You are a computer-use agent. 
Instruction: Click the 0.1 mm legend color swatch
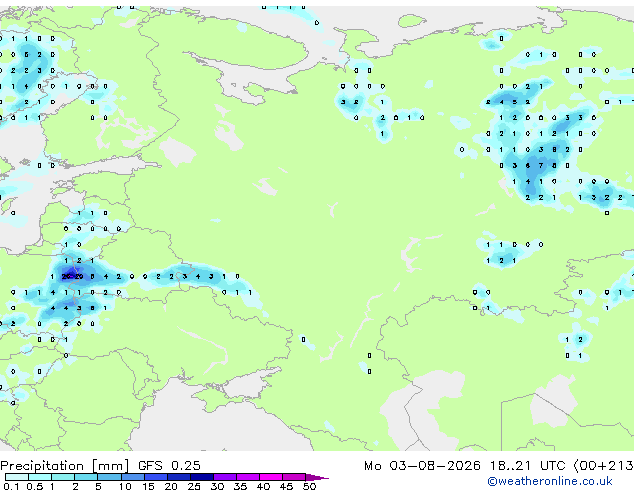click(17, 477)
